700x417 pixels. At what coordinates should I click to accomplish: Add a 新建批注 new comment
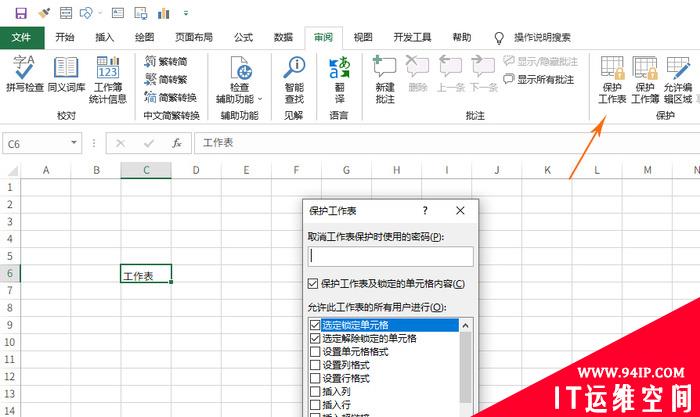(385, 79)
